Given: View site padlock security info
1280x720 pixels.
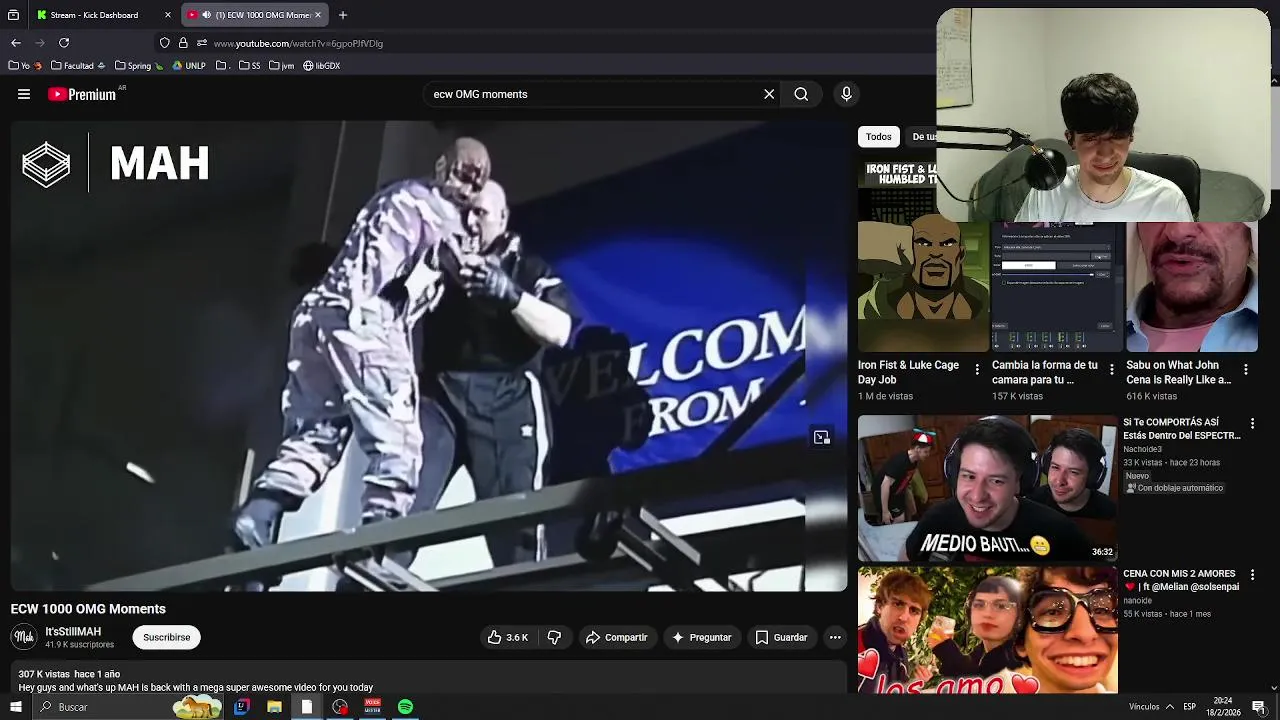Looking at the screenshot, I should pyautogui.click(x=183, y=43).
